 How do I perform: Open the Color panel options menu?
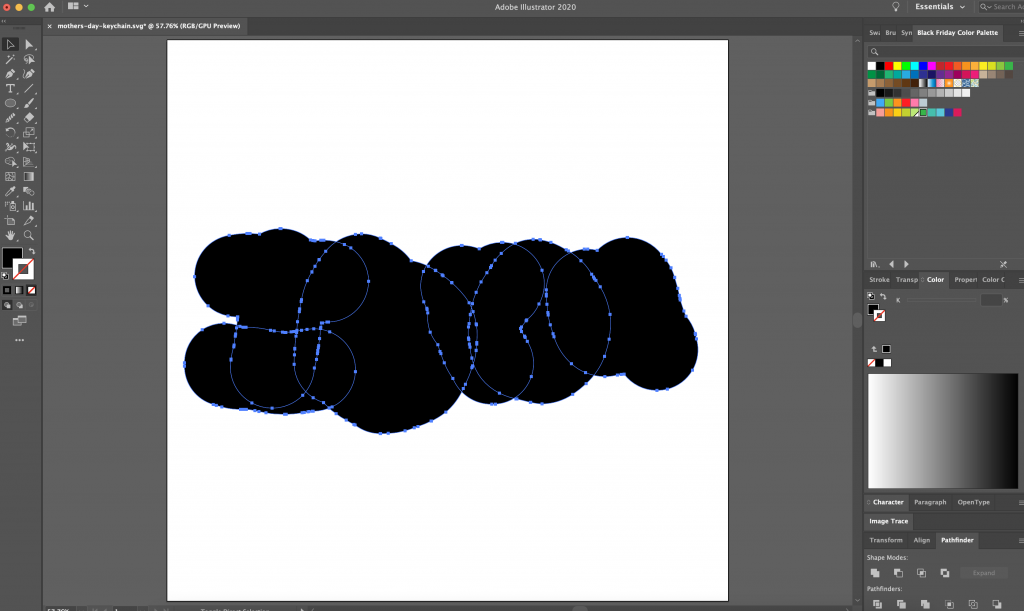(1020, 280)
